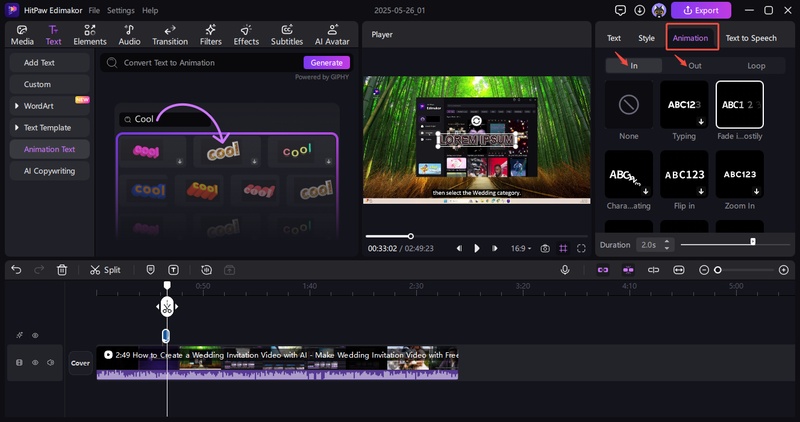Toggle the player grid overlay icon

click(x=563, y=249)
